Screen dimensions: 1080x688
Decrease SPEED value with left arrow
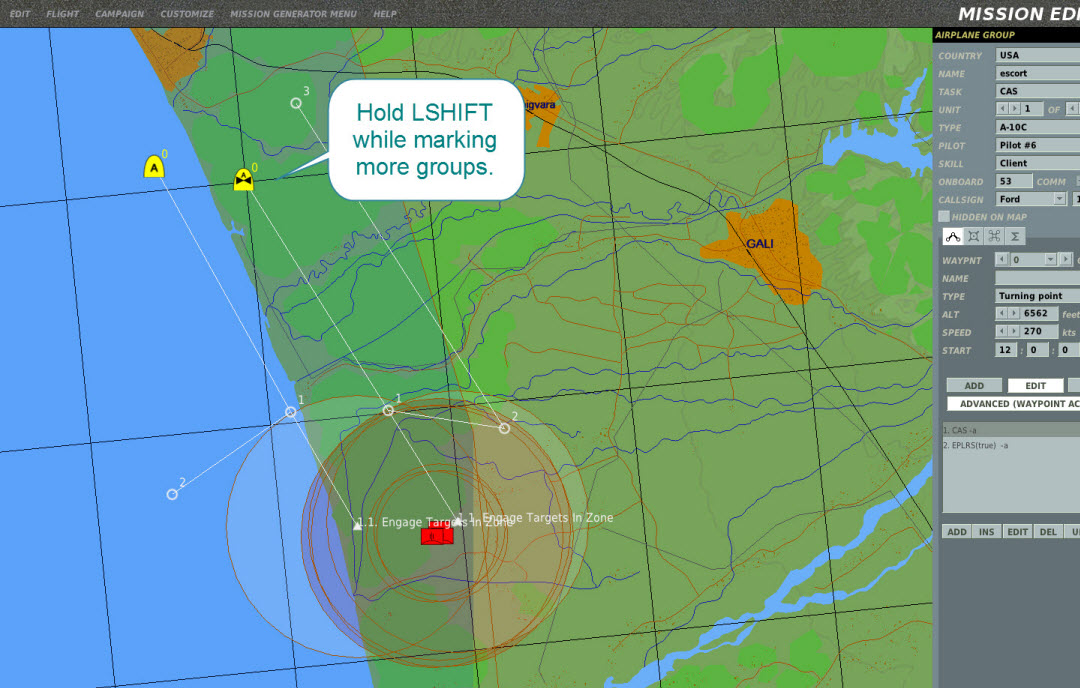(1002, 331)
